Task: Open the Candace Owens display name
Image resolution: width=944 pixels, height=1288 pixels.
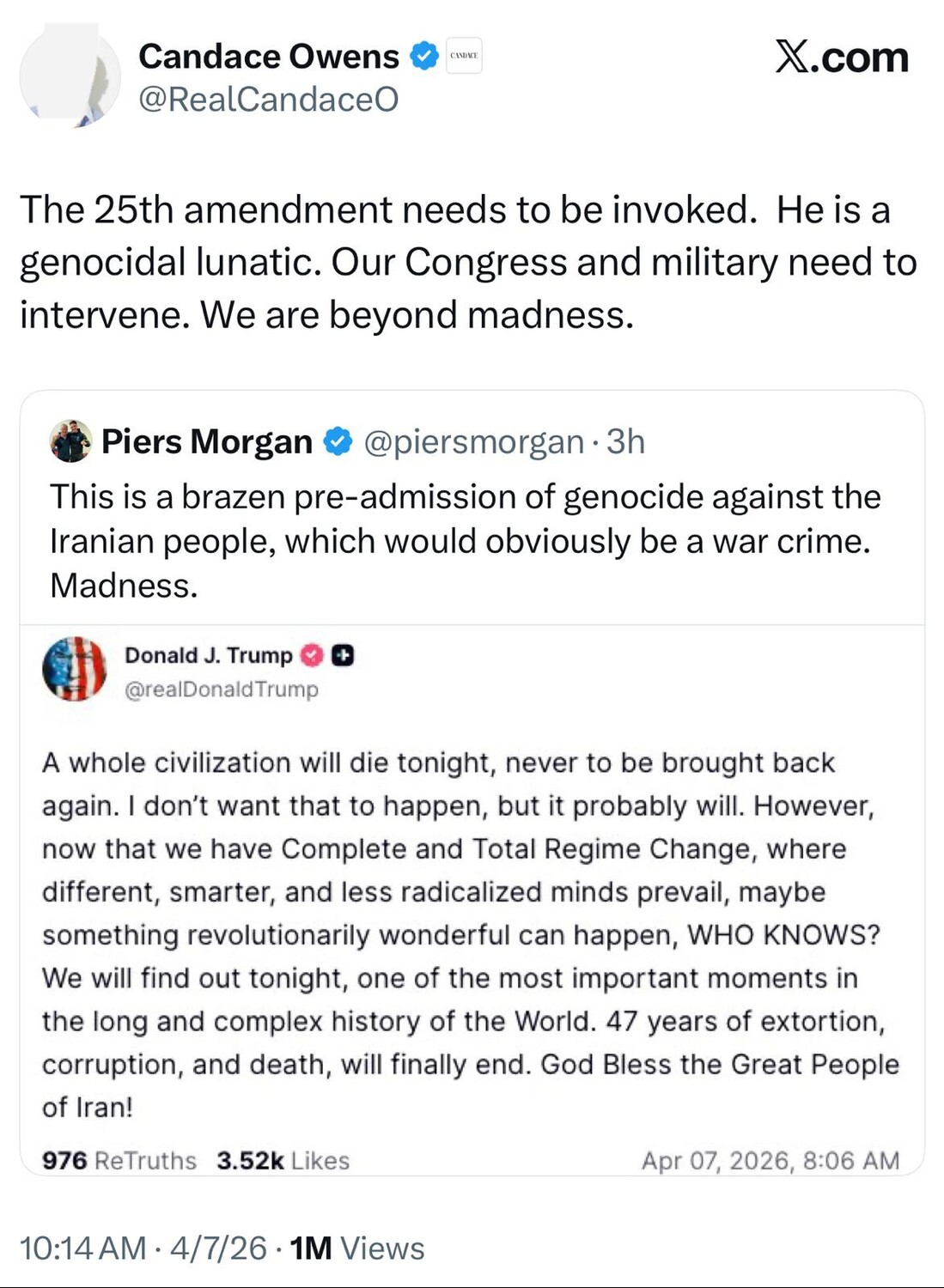Action: [269, 57]
